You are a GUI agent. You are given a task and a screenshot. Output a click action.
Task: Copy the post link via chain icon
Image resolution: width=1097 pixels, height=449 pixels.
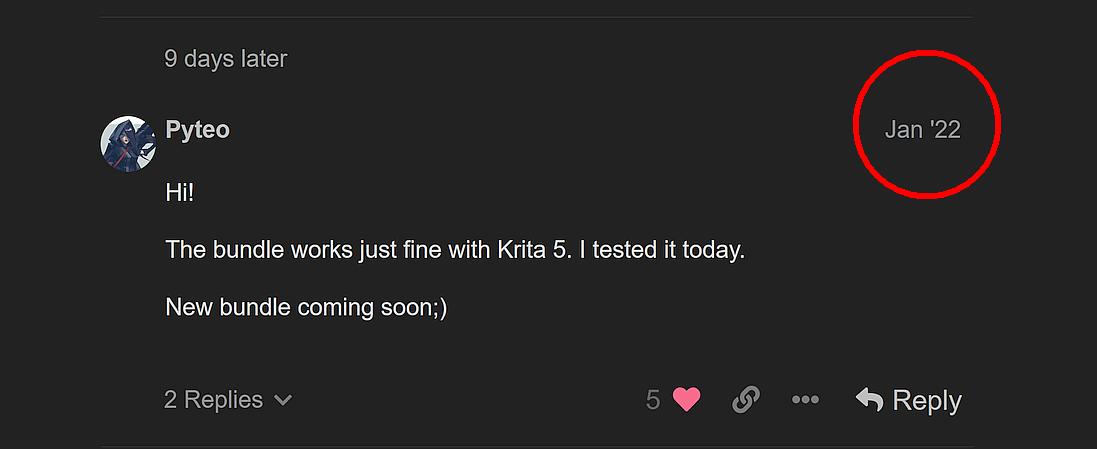745,400
